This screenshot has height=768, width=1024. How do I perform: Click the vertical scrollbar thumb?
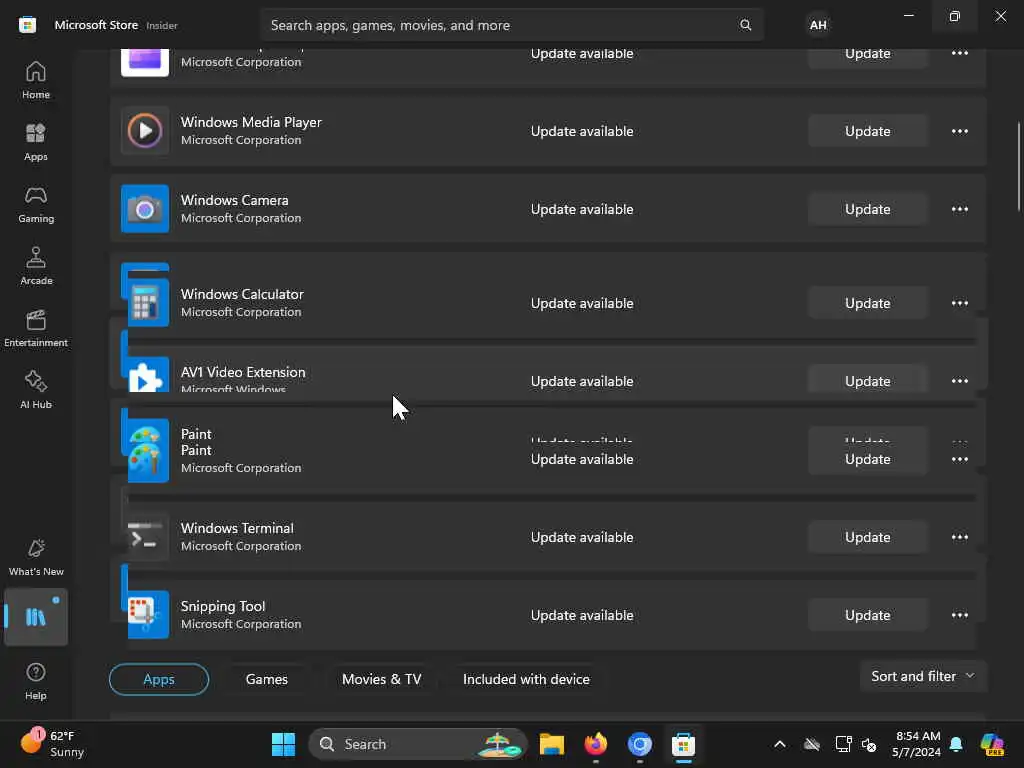tap(1019, 167)
